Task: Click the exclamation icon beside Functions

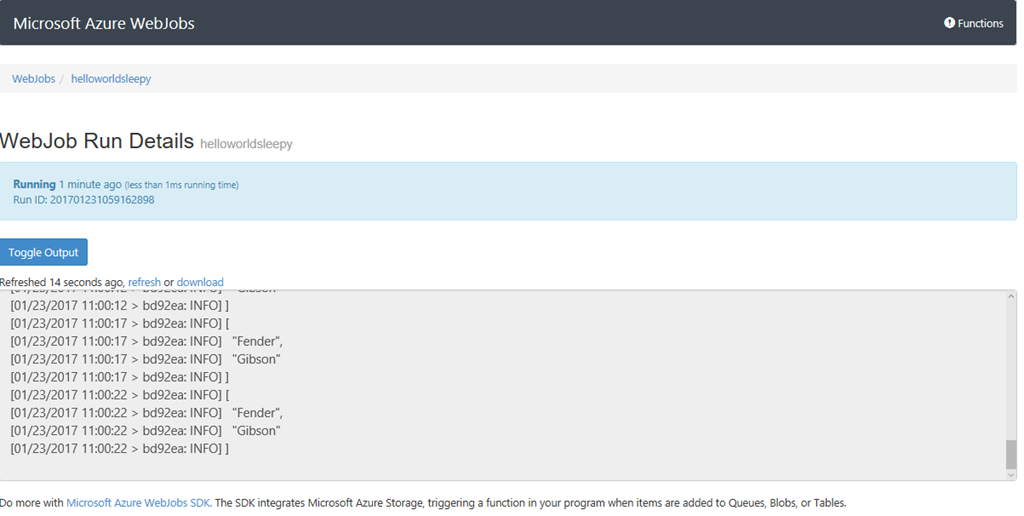Action: click(x=949, y=23)
